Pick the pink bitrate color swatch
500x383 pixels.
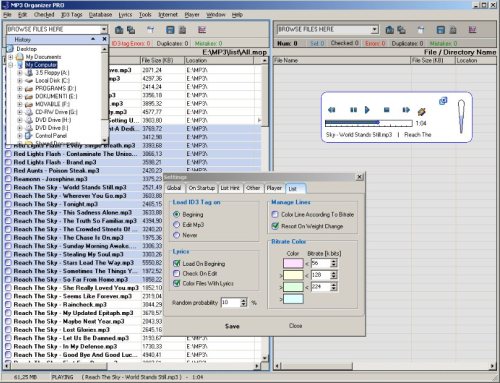[293, 263]
